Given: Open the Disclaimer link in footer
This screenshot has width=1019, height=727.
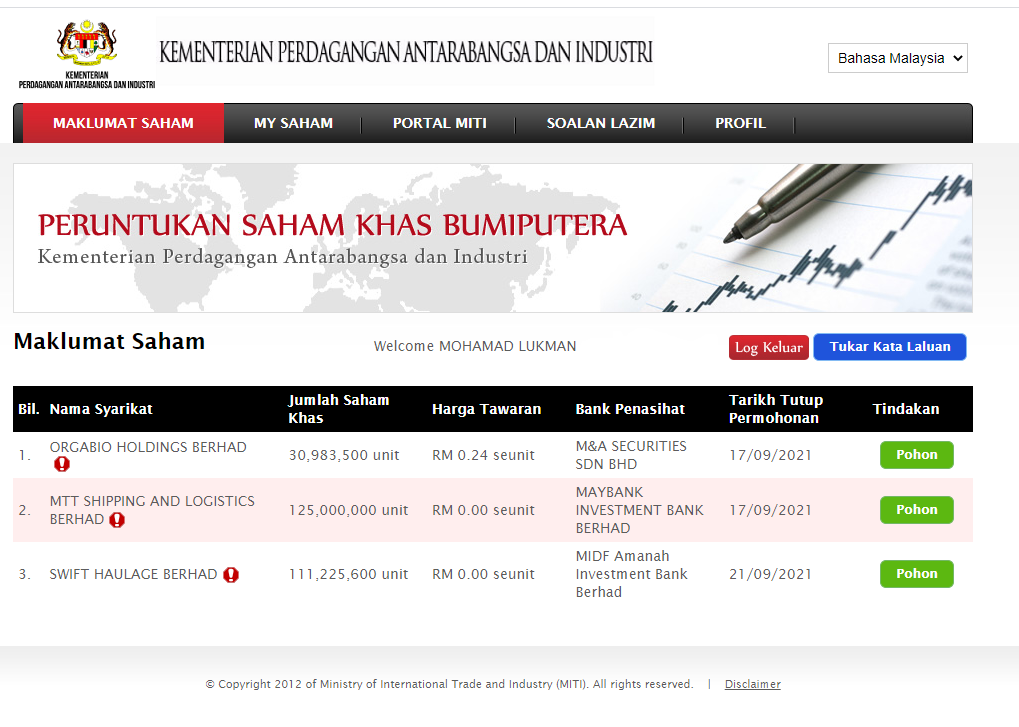Looking at the screenshot, I should 752,685.
